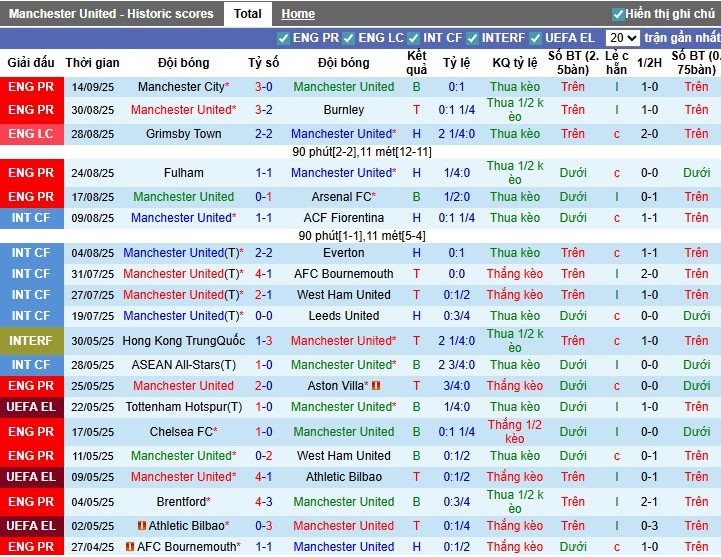
Task: Click the ENG LC league badge for Grimsby match
Action: 31,134
